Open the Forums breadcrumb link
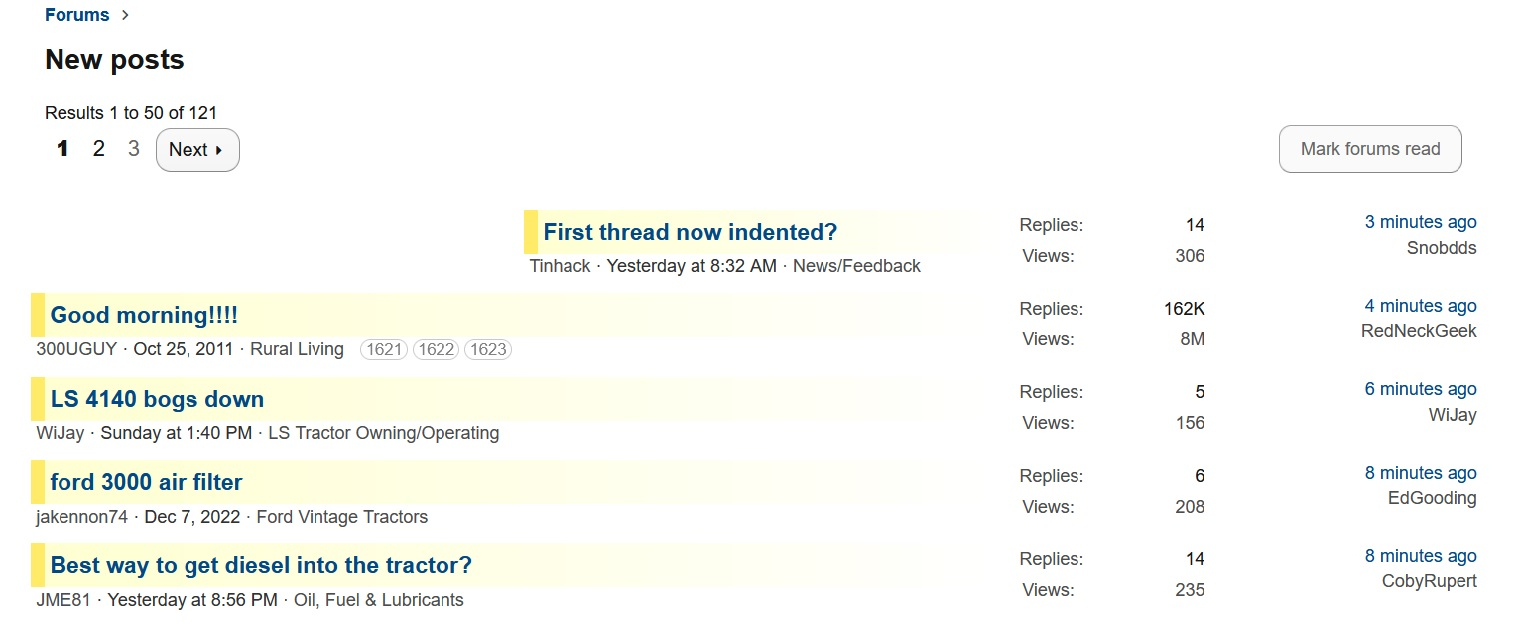Image resolution: width=1538 pixels, height=625 pixels. point(77,15)
